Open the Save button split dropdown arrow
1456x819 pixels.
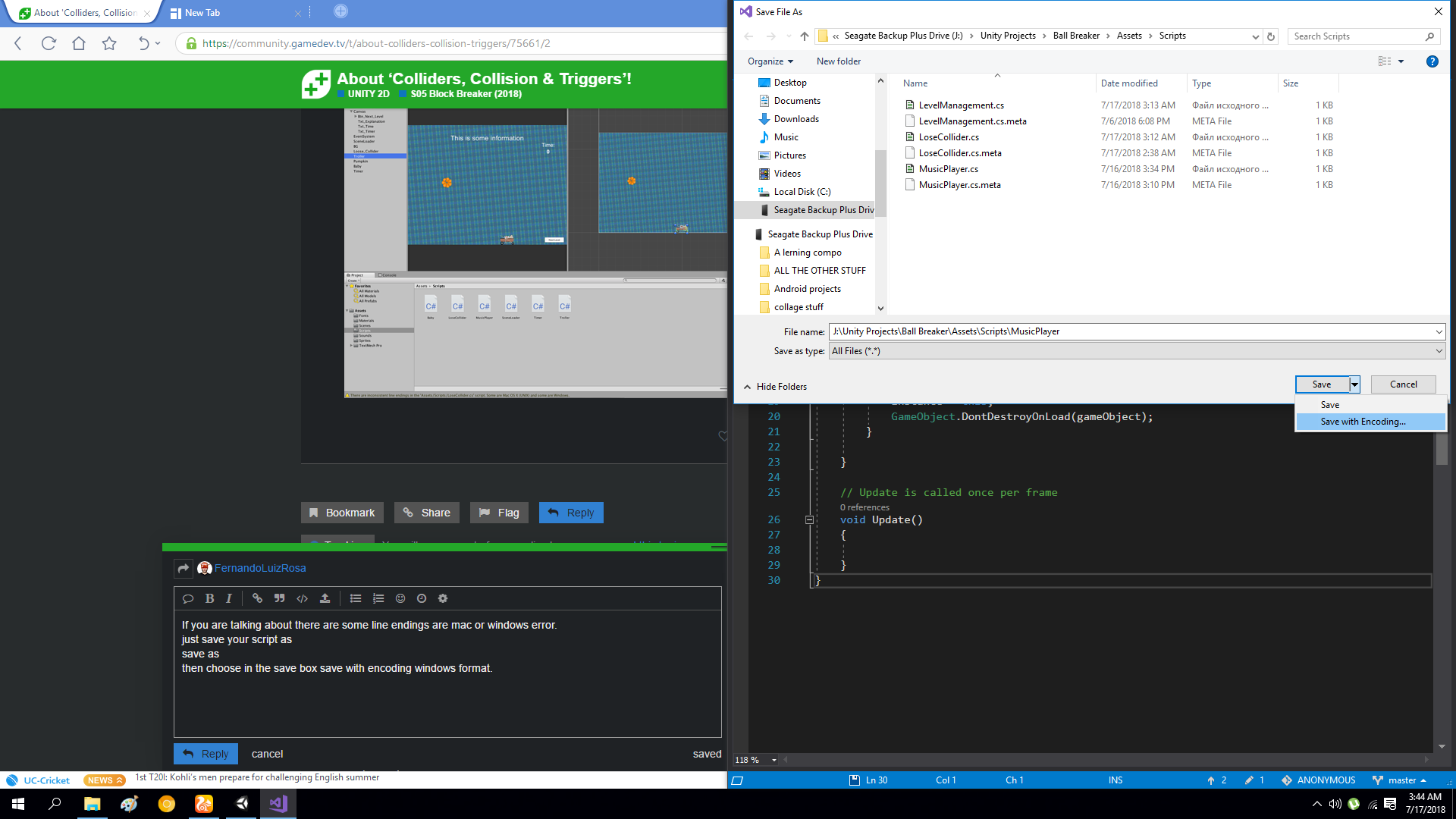click(x=1354, y=384)
